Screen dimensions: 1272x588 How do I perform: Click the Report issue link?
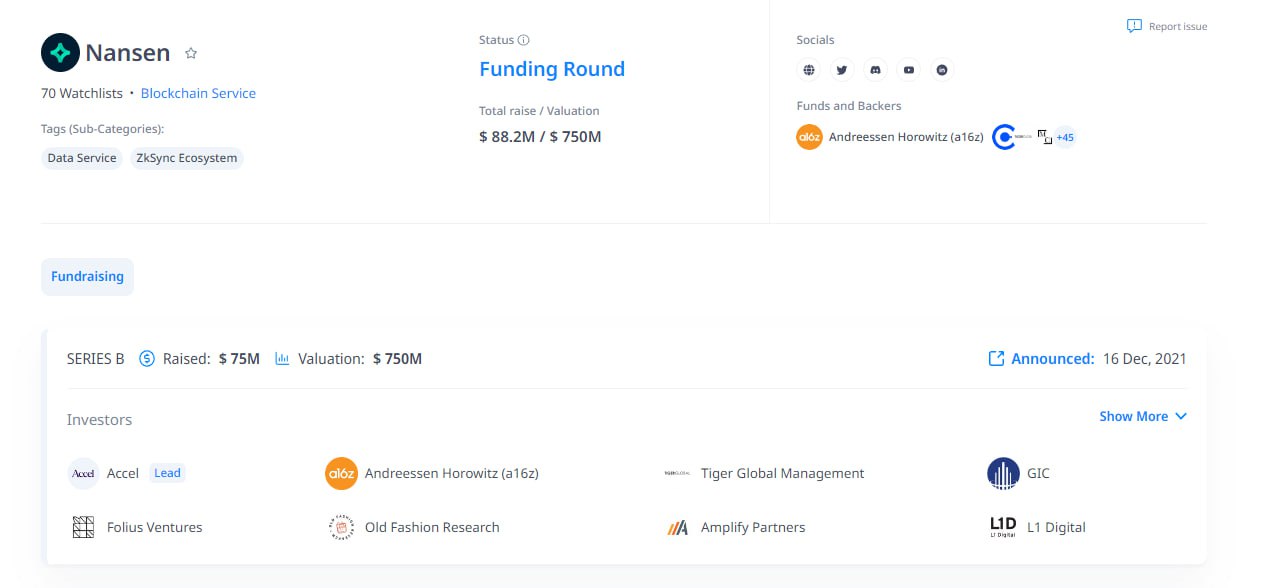tap(1167, 26)
